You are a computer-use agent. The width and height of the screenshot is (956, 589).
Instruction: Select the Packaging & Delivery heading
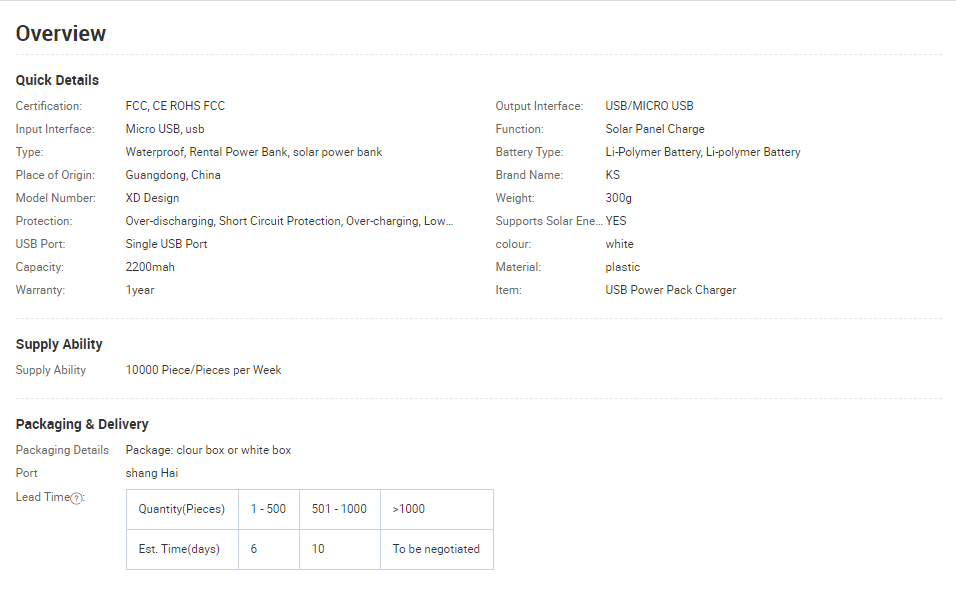click(x=82, y=424)
